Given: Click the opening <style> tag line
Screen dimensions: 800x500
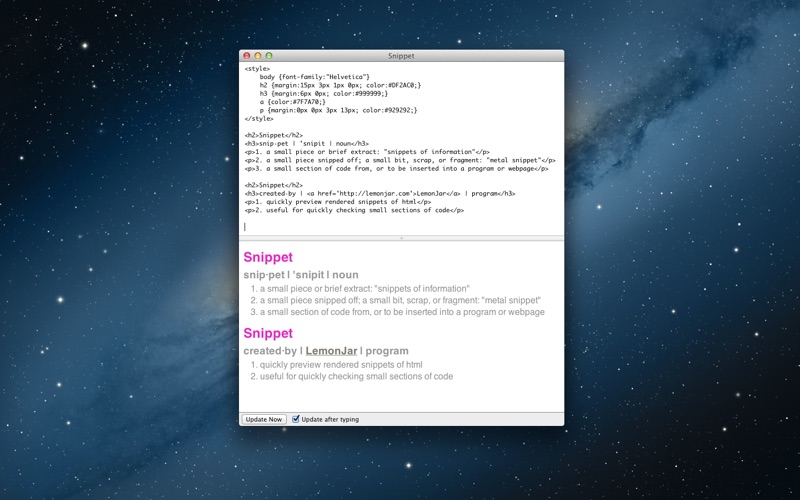Looking at the screenshot, I should [257, 68].
